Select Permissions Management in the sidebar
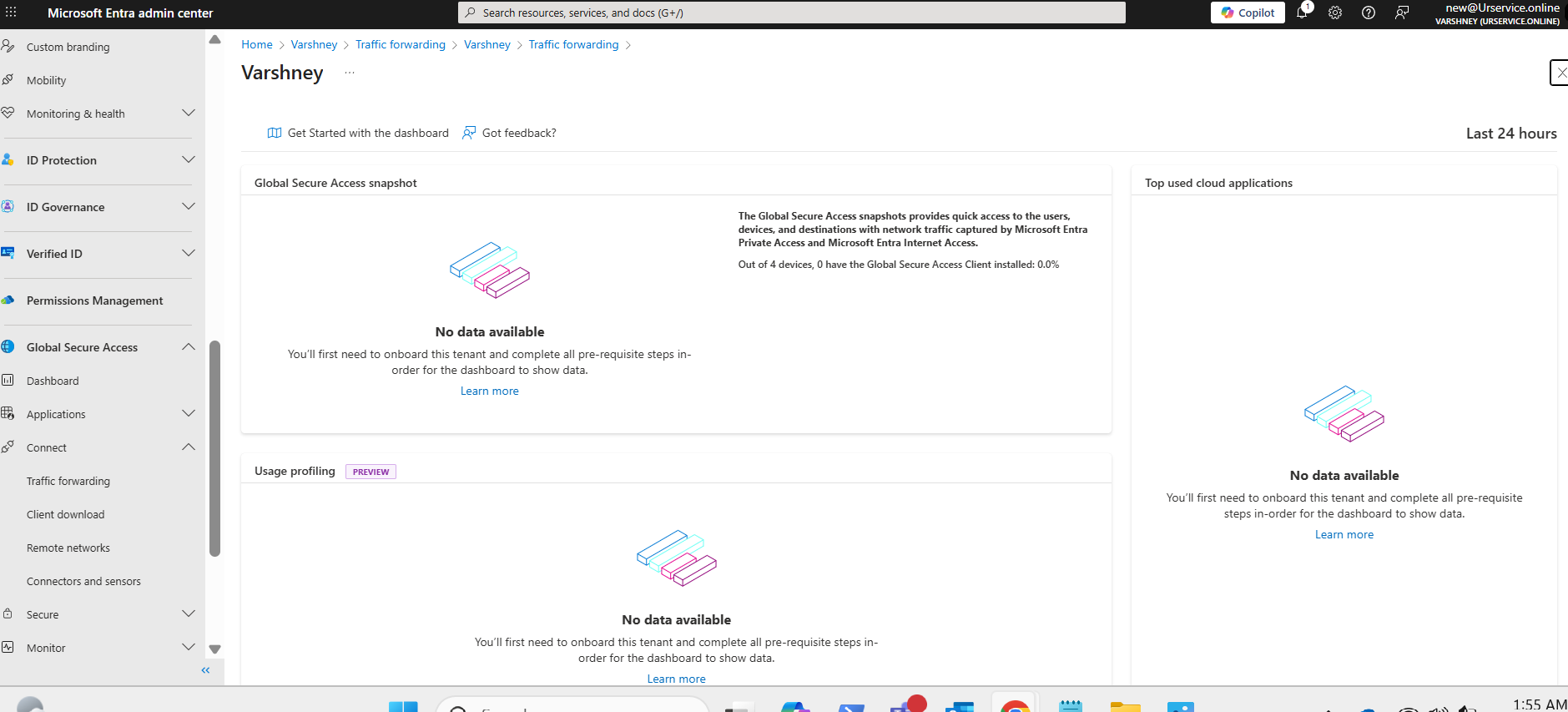Viewport: 1568px width, 712px height. 95,300
